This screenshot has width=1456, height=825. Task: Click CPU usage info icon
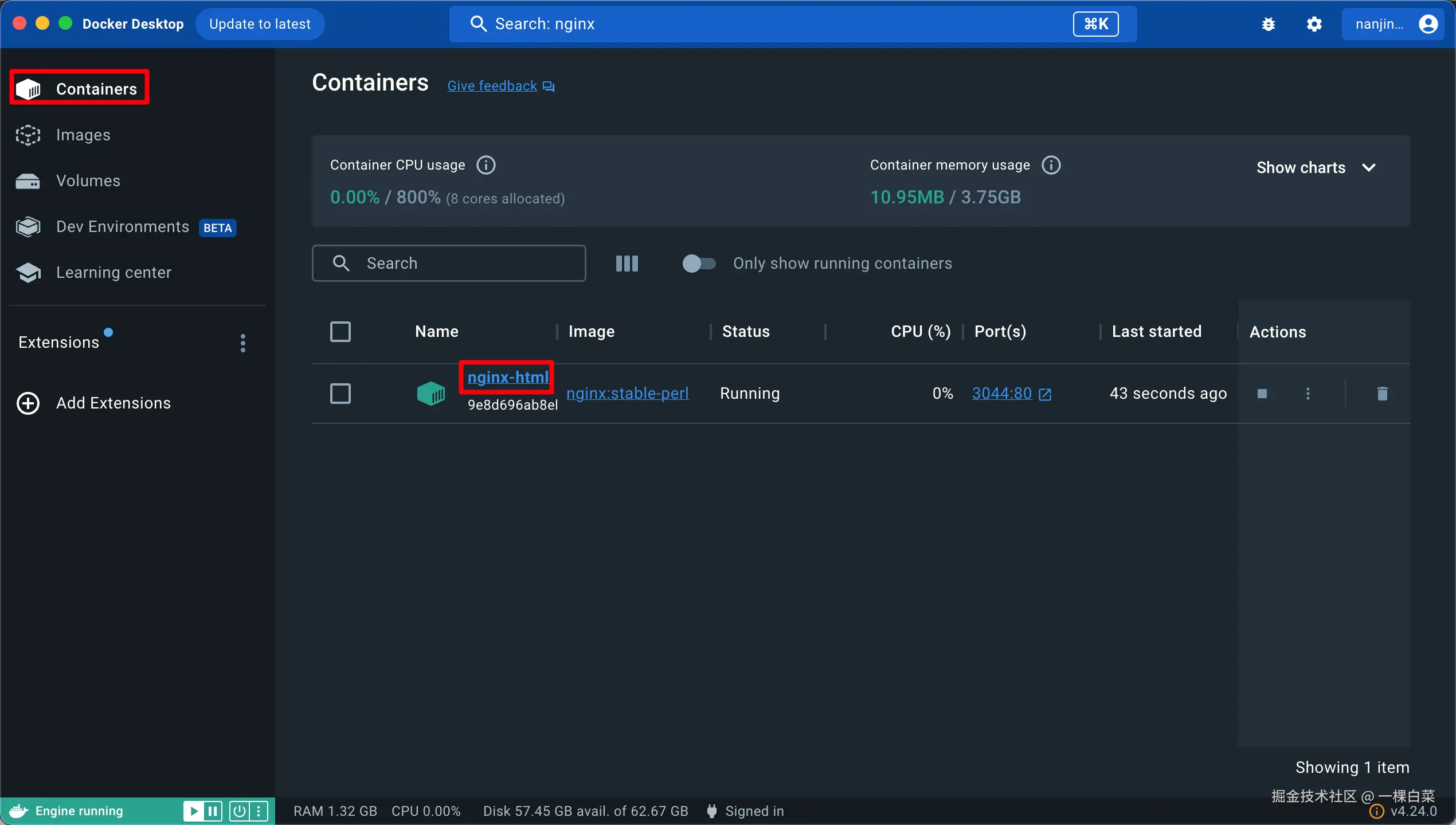point(486,165)
